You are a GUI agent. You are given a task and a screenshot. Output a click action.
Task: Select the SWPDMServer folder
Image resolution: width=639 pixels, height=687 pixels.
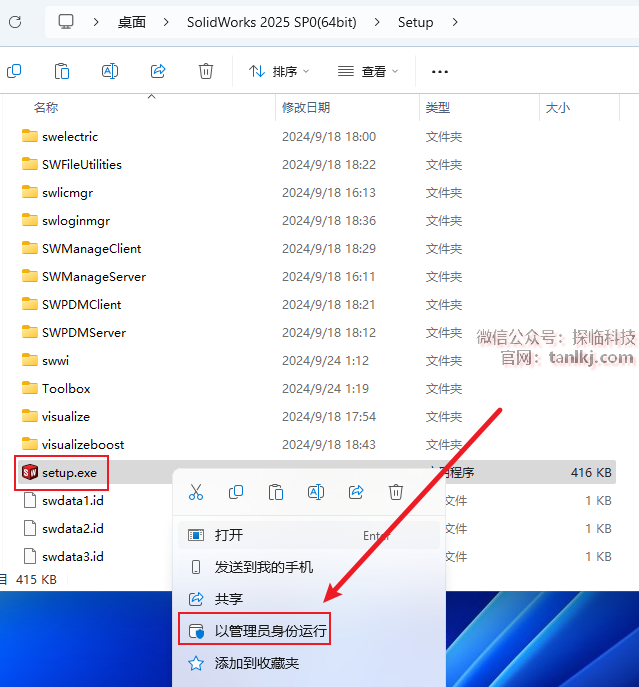(84, 333)
